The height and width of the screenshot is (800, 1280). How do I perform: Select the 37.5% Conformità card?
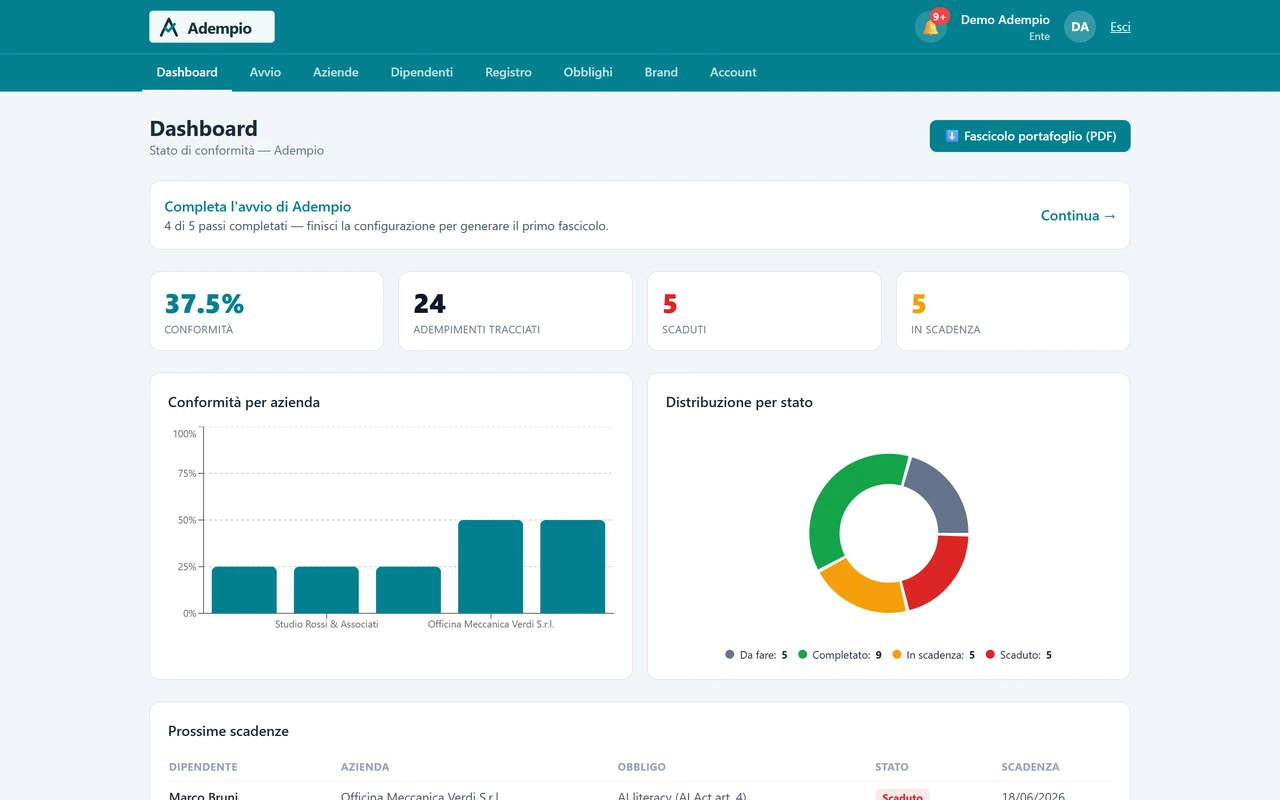point(267,311)
